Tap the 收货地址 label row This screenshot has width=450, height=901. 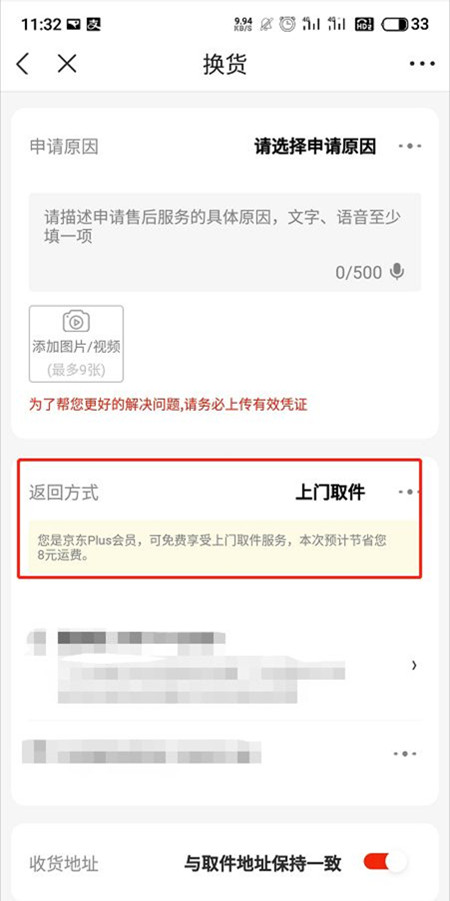pyautogui.click(x=225, y=863)
